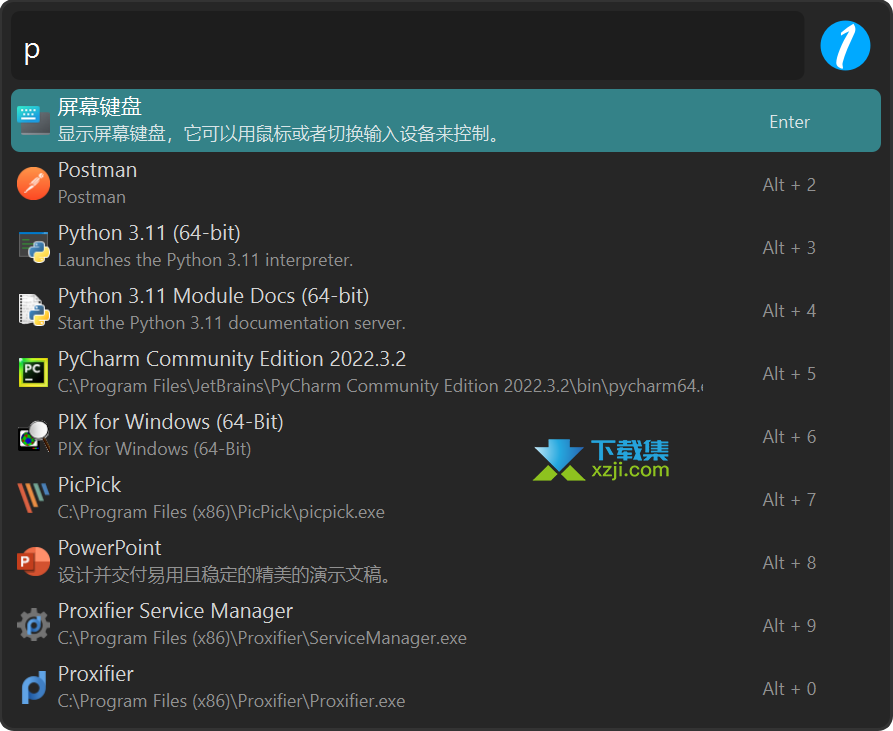Click PowerPoint description '设计并交付易用且稳定的精美的演示文稿。'

pyautogui.click(x=225, y=575)
